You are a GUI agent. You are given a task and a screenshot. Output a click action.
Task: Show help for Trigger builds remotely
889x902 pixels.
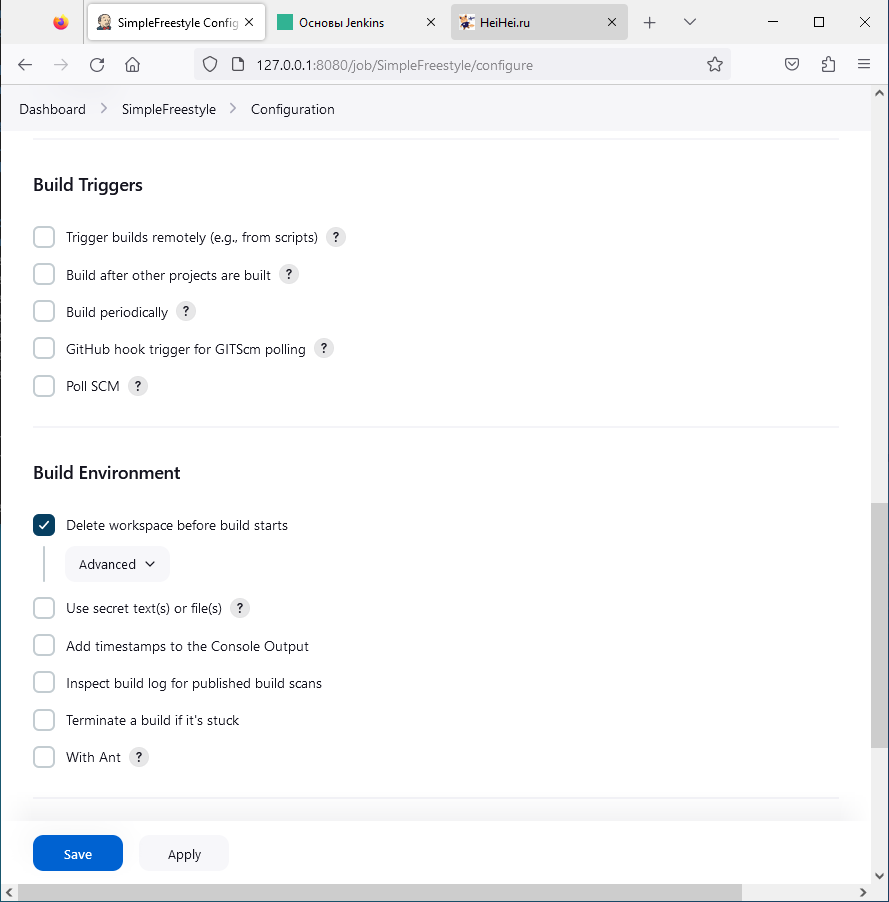click(336, 237)
